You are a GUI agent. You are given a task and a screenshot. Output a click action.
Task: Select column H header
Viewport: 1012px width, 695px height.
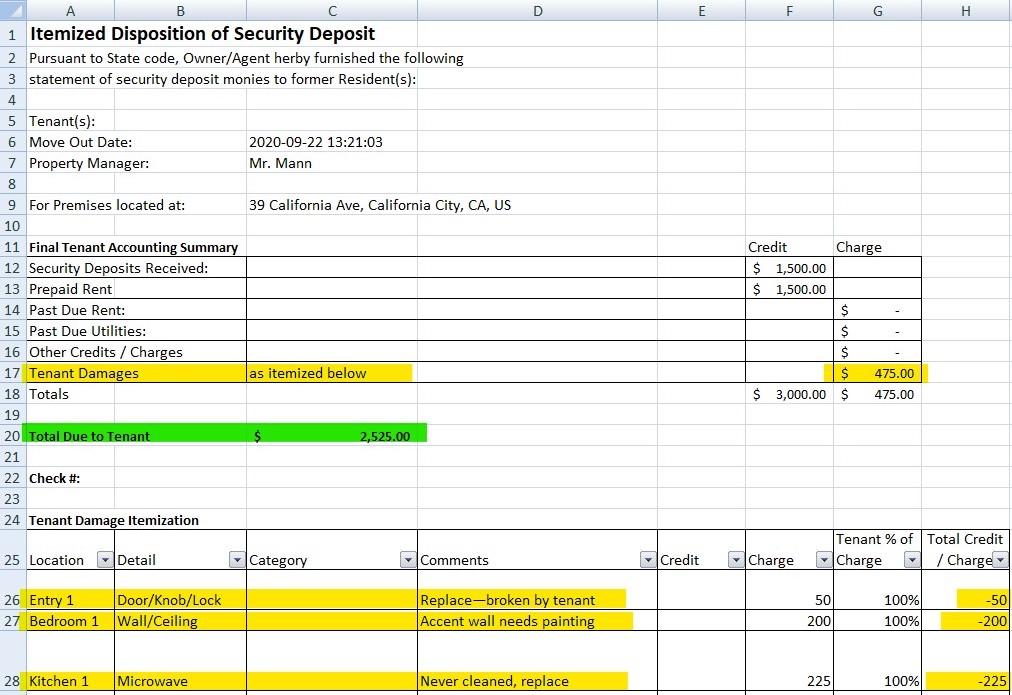click(x=966, y=10)
